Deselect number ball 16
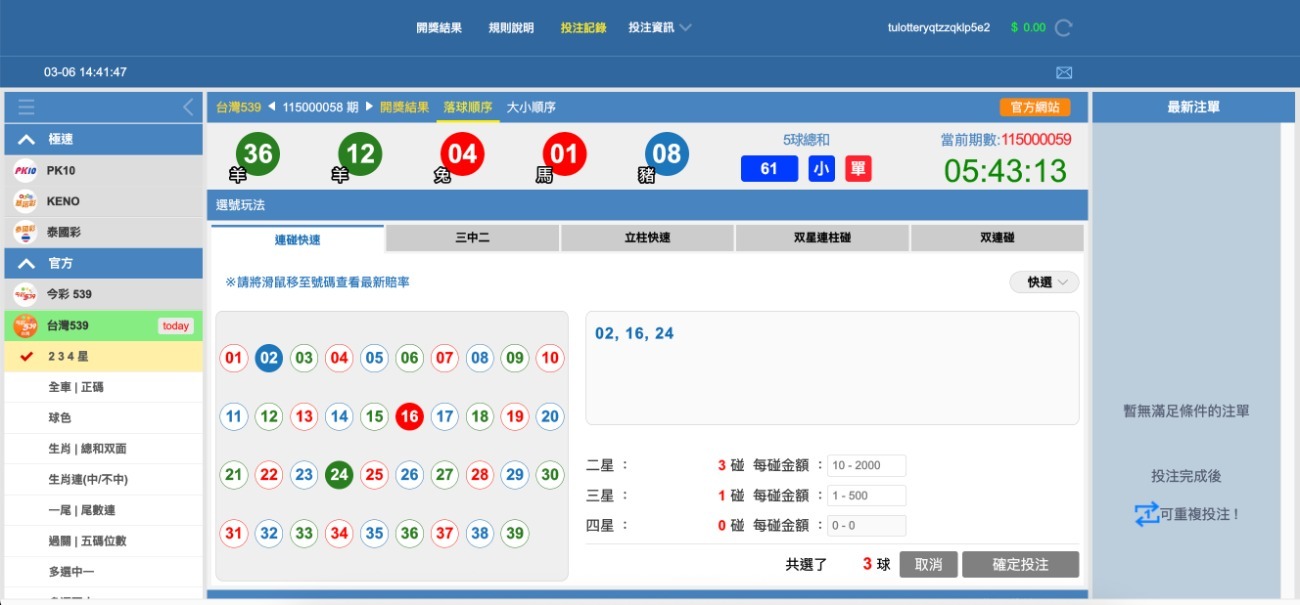Screen dimensions: 1300x605 pyautogui.click(x=408, y=417)
